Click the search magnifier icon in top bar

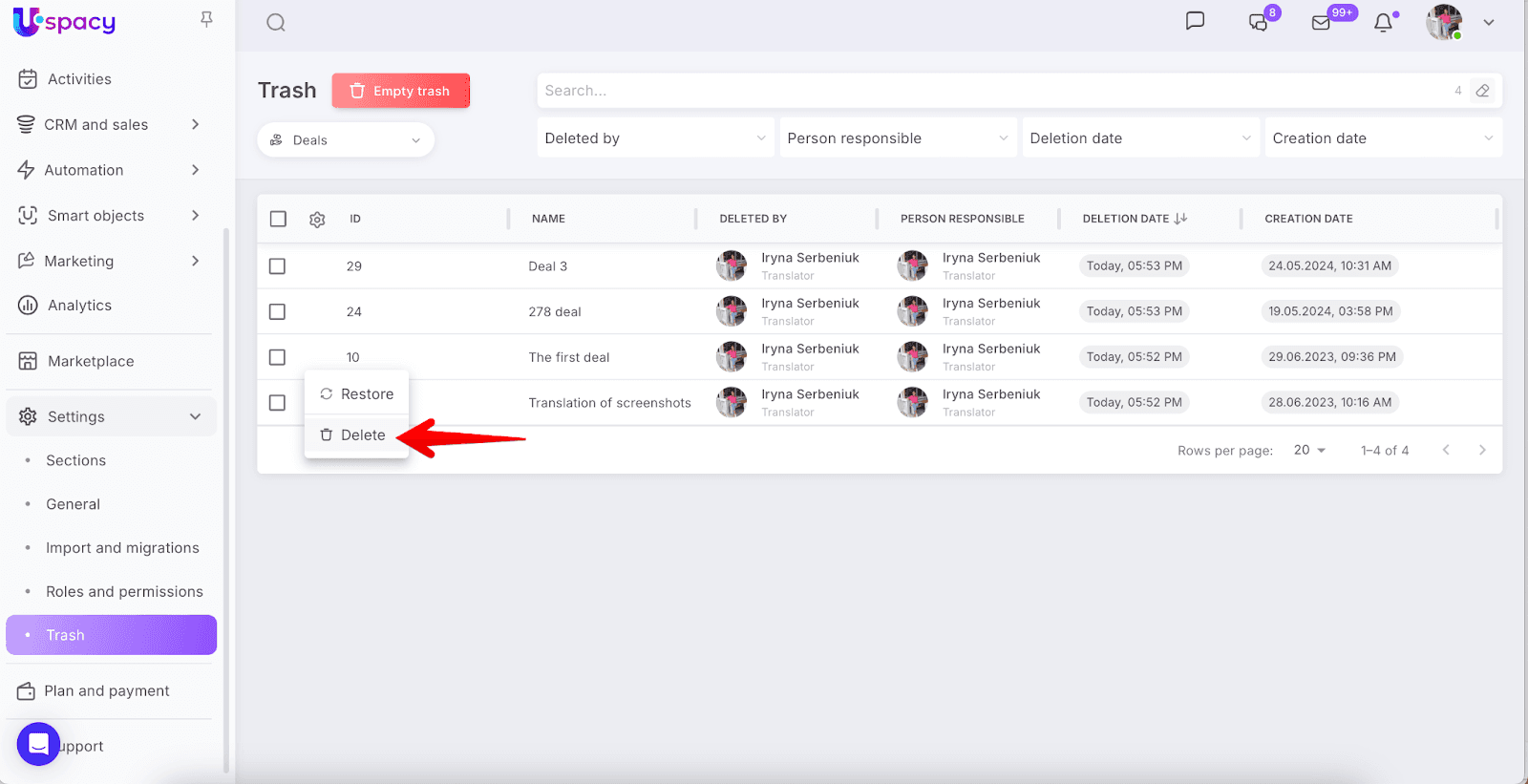coord(276,23)
